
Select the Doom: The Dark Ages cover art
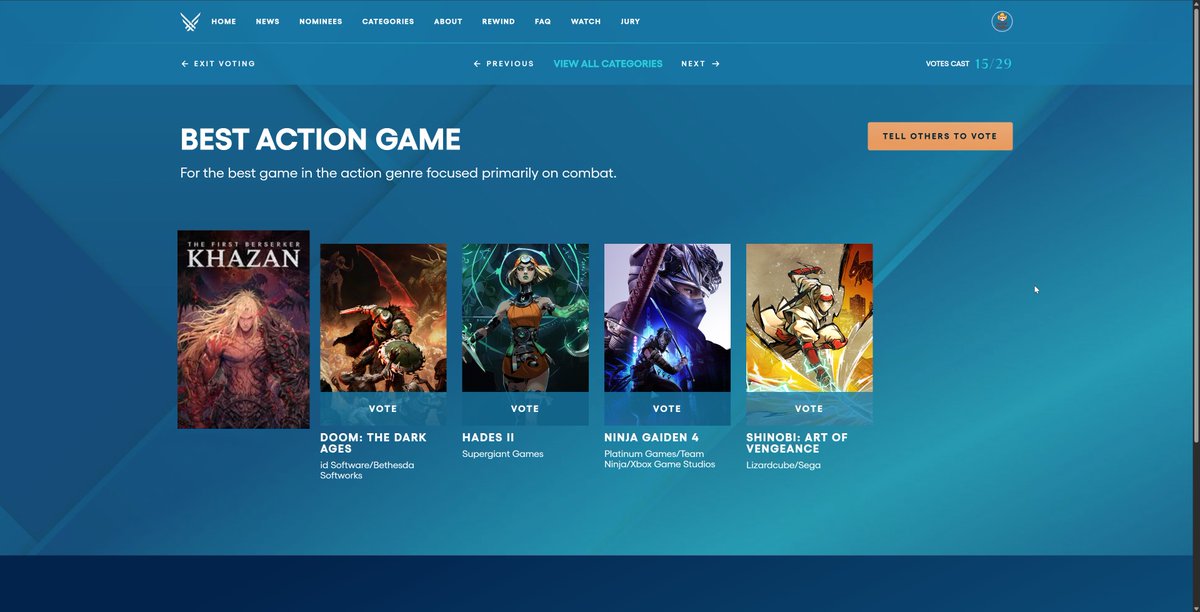click(x=383, y=318)
